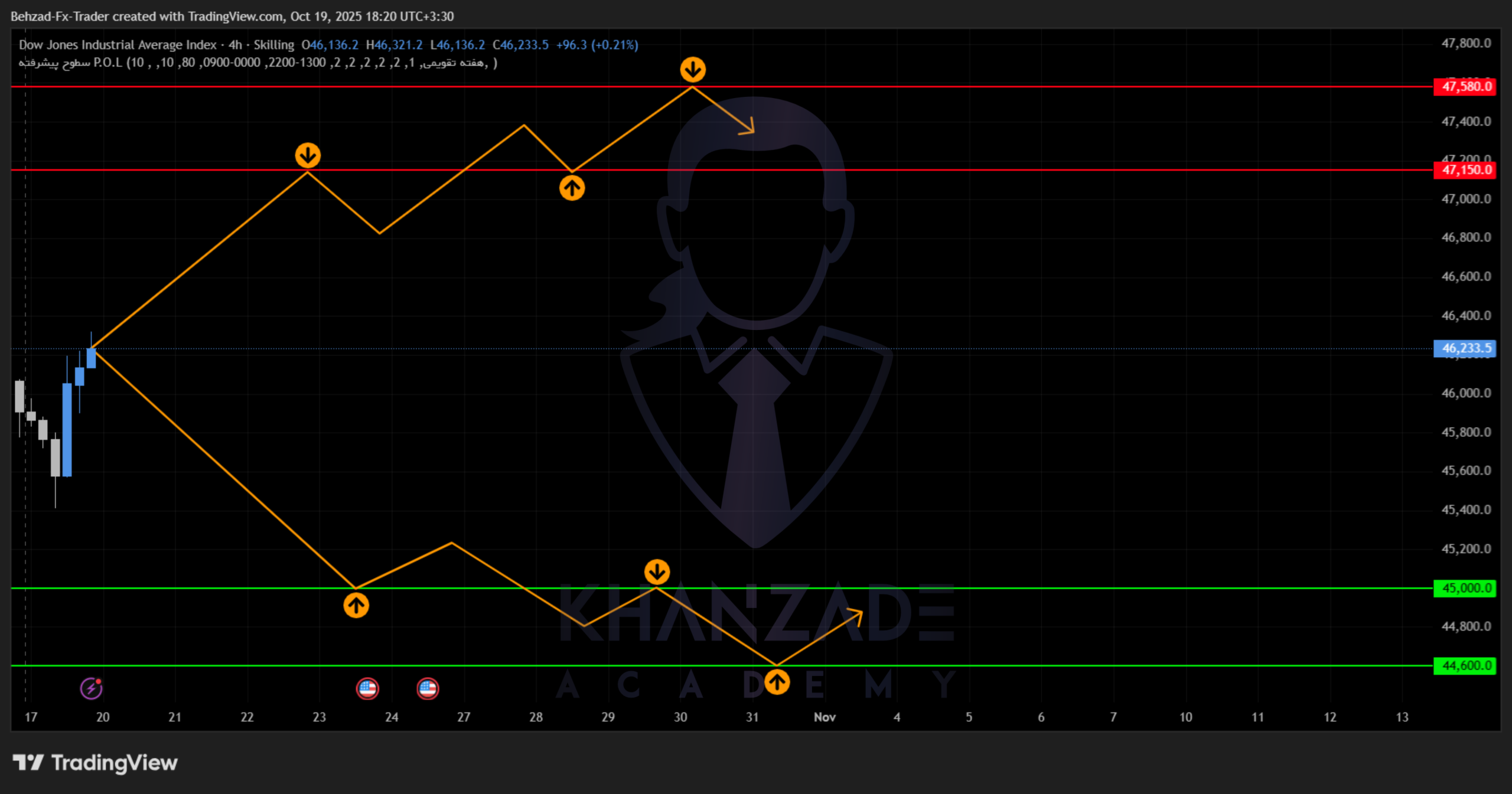Select the 47,150.0 red price label

tap(1465, 170)
